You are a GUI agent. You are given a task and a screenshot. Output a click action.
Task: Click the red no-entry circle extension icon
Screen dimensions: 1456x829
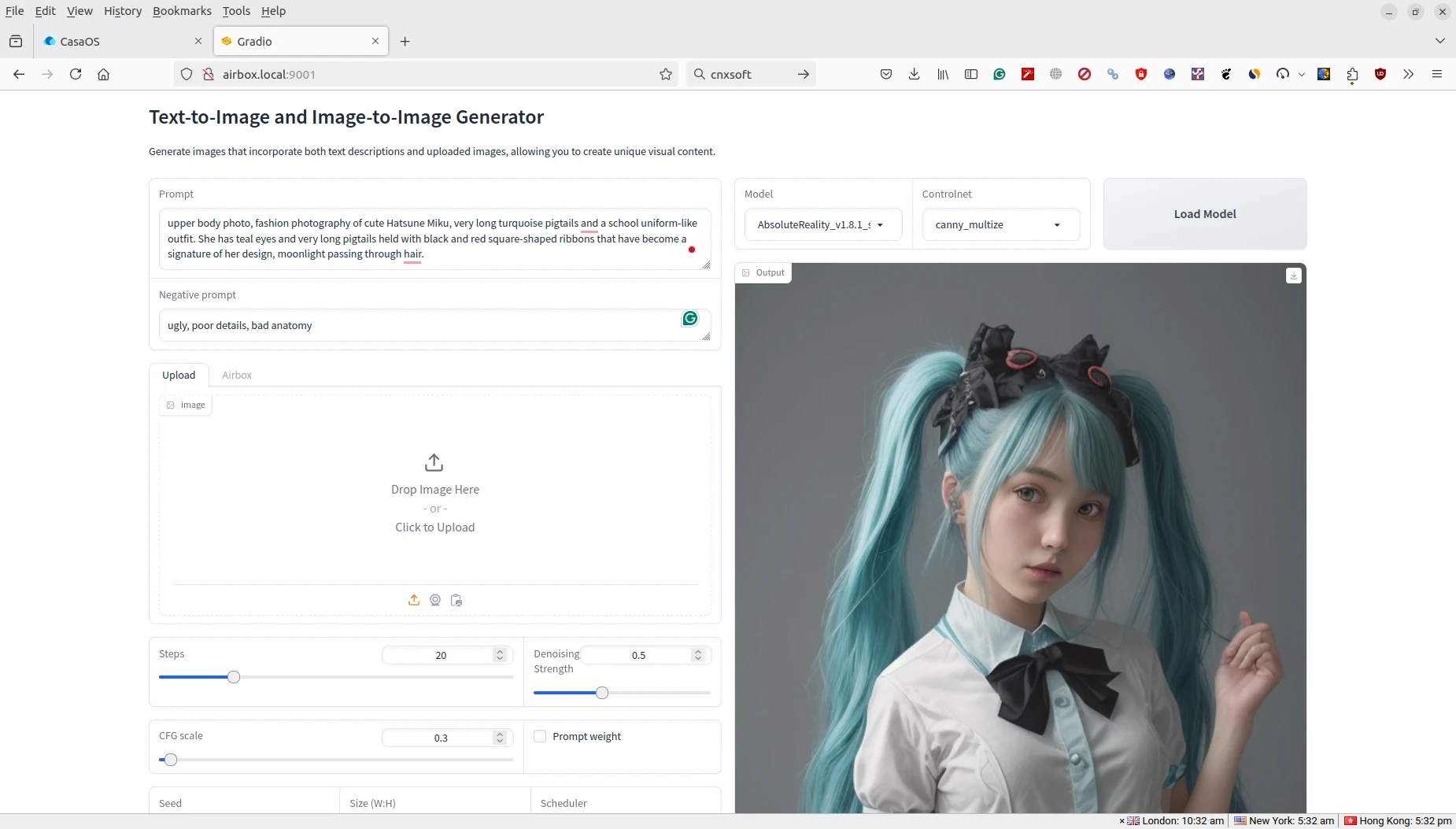click(1085, 74)
